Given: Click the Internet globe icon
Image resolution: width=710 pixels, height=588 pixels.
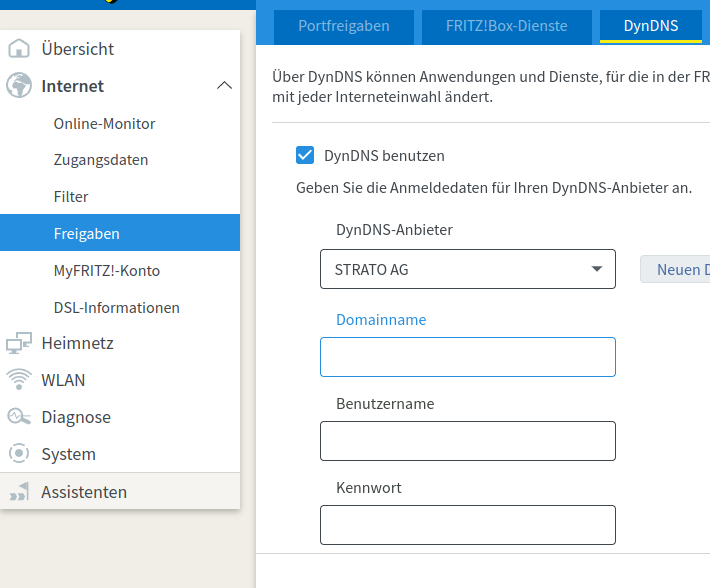Looking at the screenshot, I should pos(19,86).
